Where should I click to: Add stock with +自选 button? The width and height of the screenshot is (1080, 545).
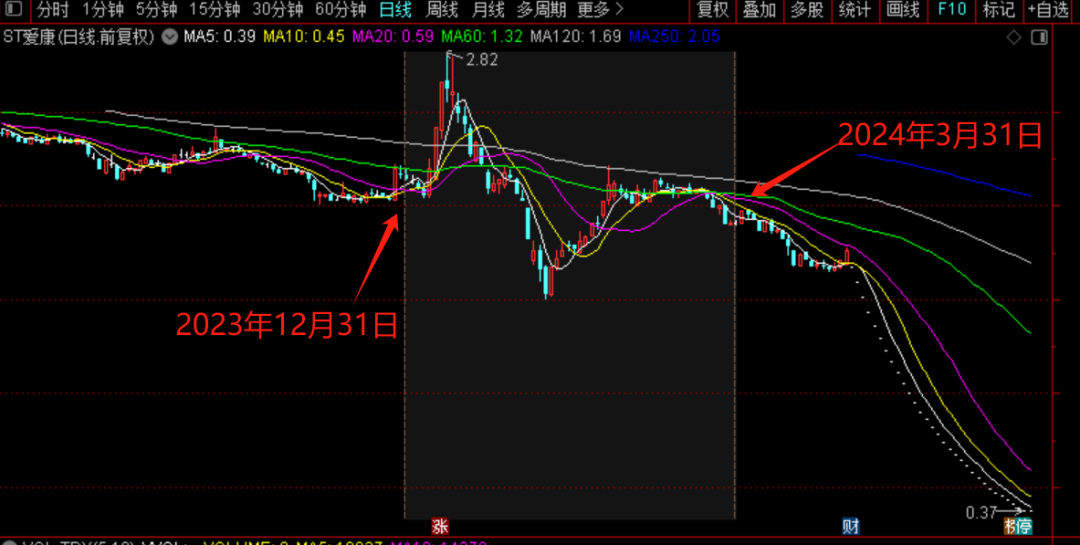coord(1047,11)
